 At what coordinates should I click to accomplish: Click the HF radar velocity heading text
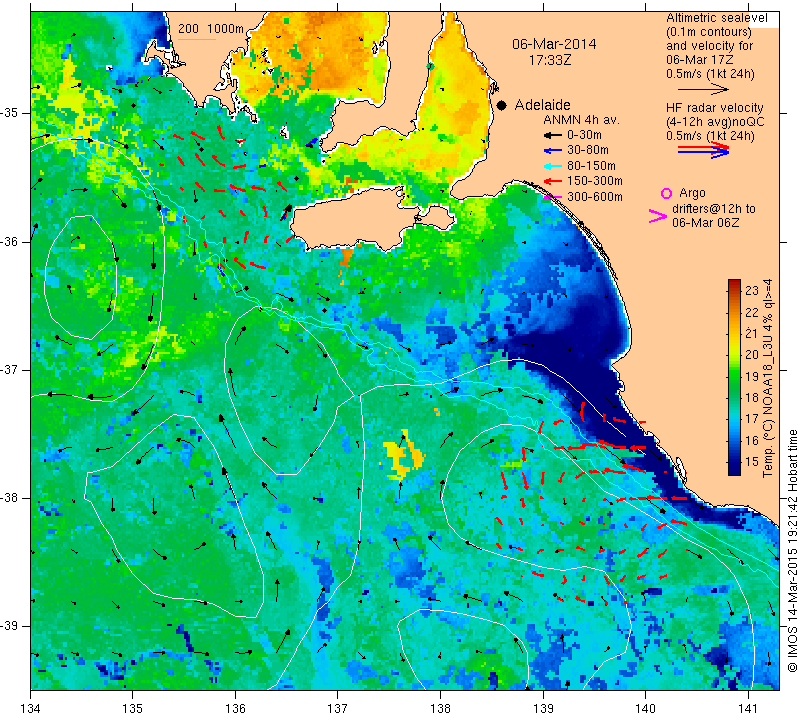(715, 108)
